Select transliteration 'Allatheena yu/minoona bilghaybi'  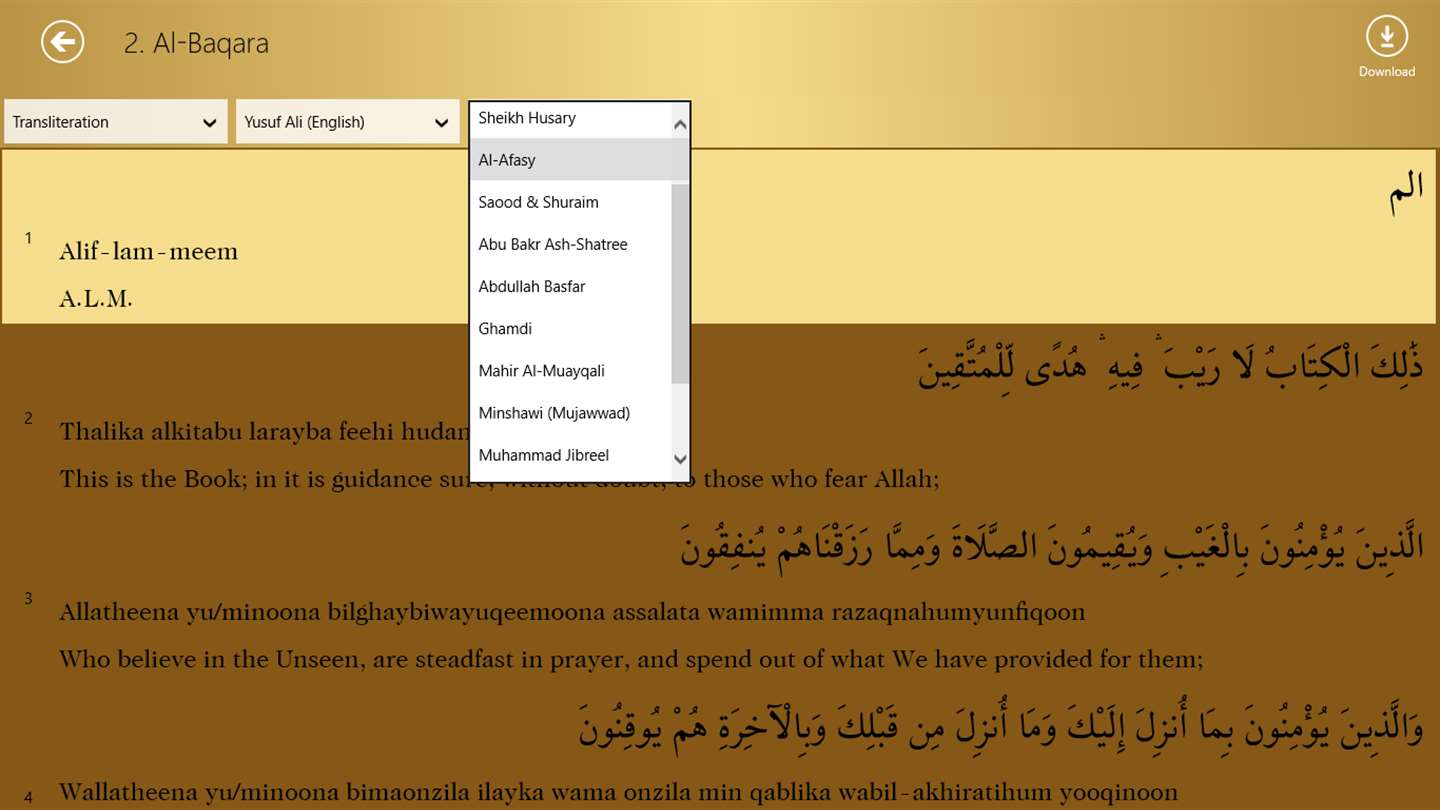click(x=572, y=612)
